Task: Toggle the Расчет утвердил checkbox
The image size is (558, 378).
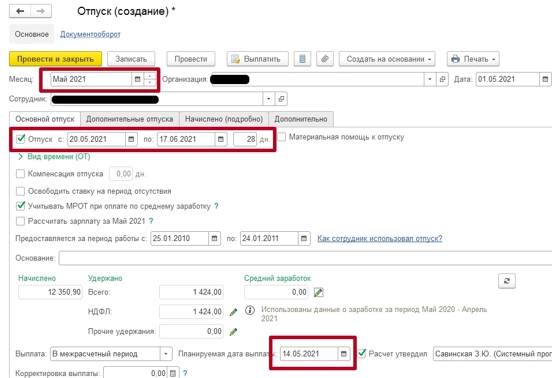Action: pos(362,353)
